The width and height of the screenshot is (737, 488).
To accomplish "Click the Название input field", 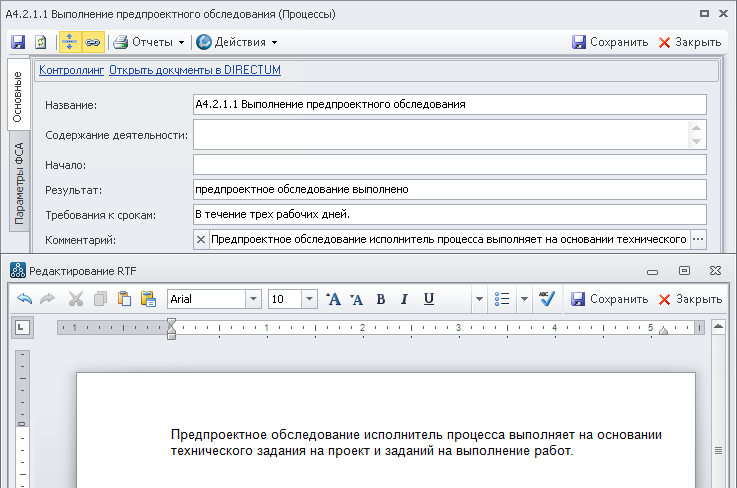I will [449, 104].
